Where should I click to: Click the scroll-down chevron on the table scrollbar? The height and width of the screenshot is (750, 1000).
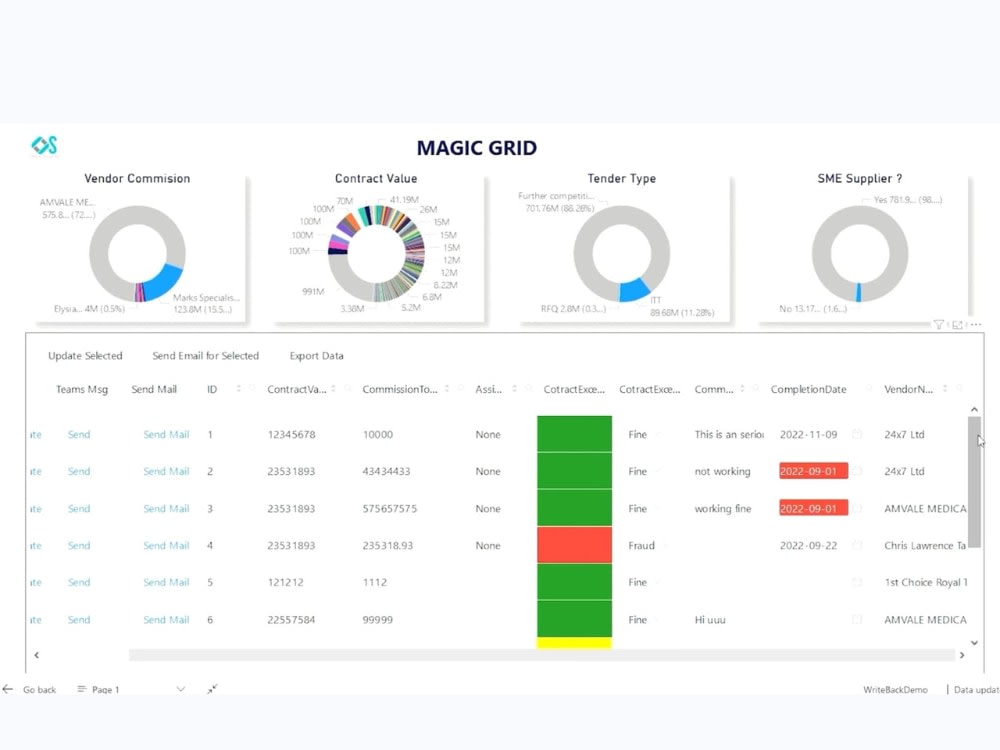[x=974, y=643]
